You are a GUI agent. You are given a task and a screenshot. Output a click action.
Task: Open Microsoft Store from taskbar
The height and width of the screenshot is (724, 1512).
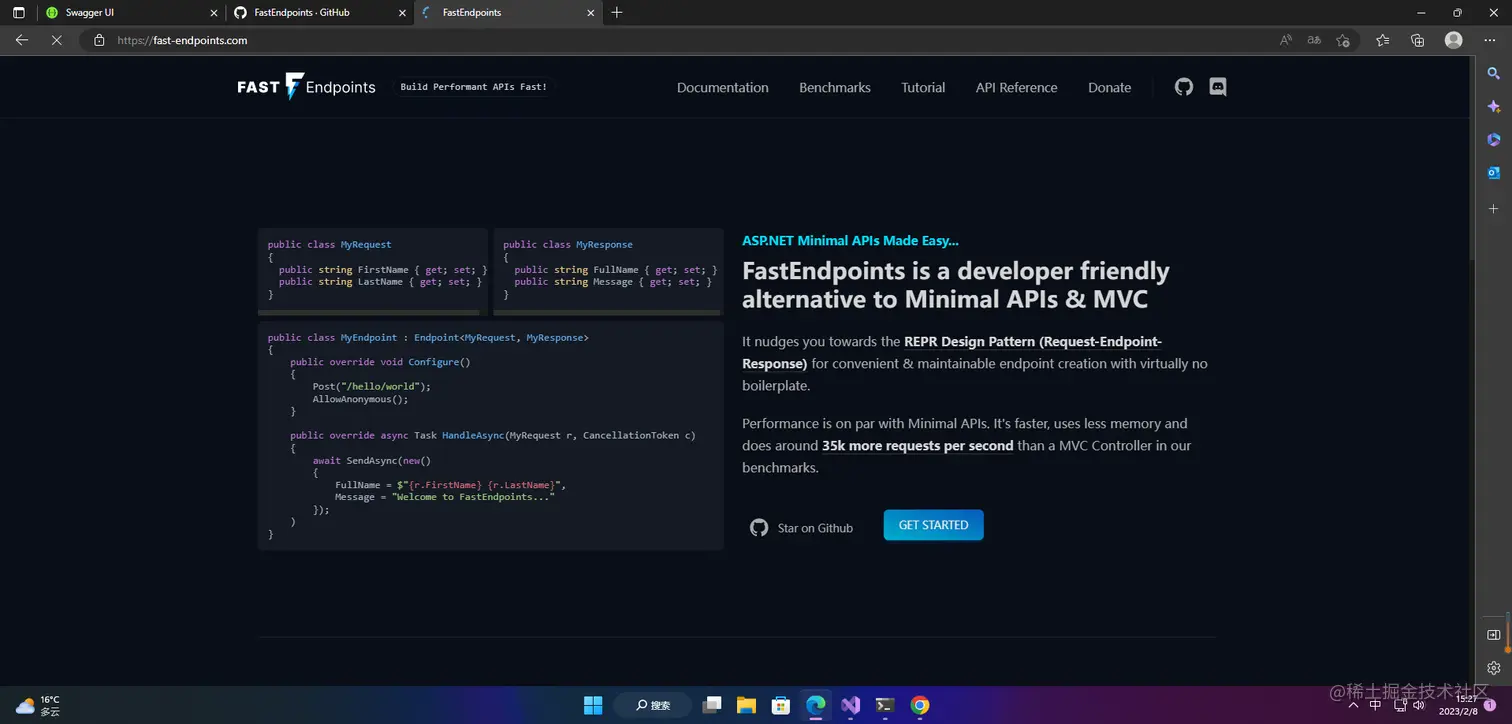781,705
